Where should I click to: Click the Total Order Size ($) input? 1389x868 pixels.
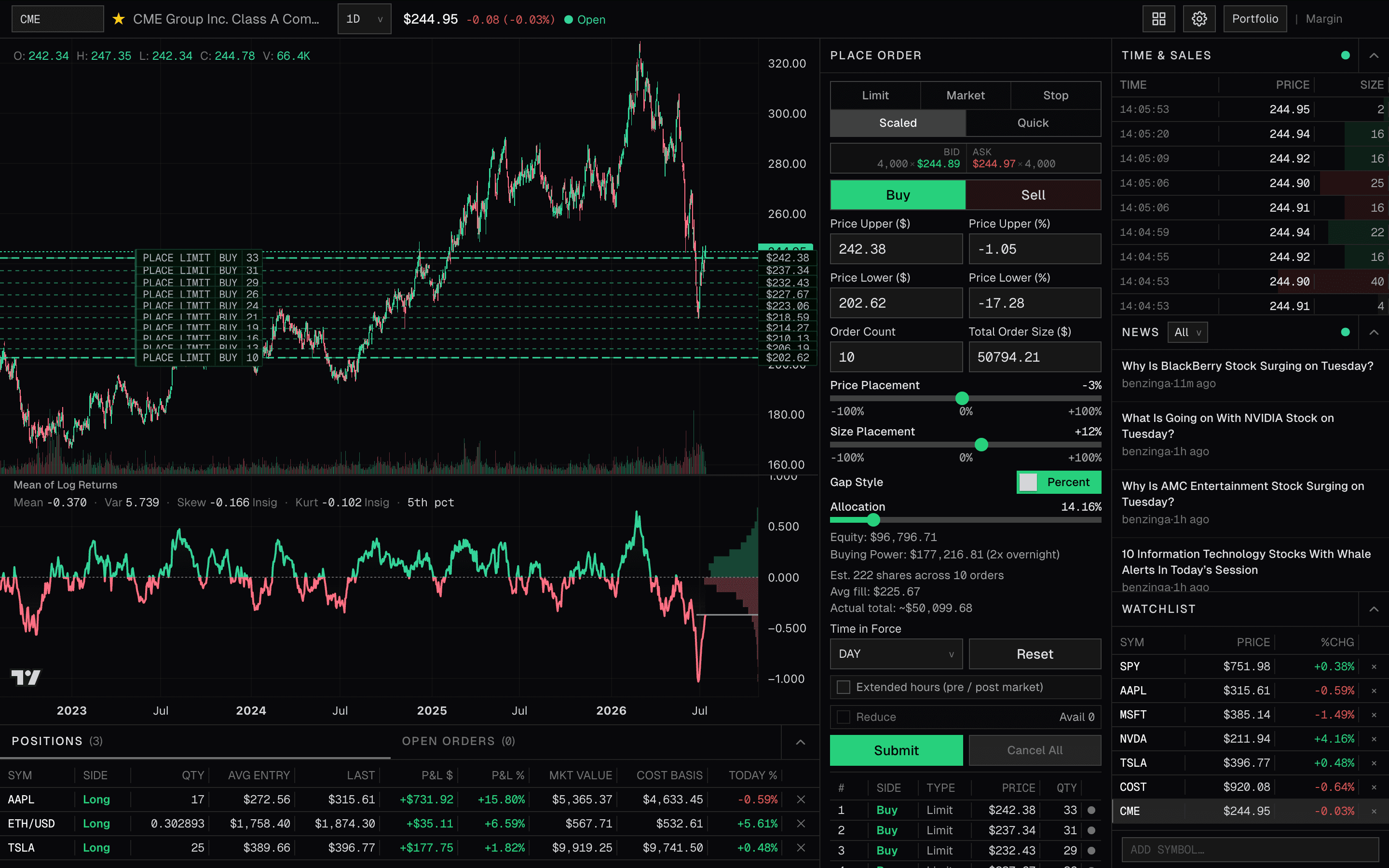click(1035, 357)
